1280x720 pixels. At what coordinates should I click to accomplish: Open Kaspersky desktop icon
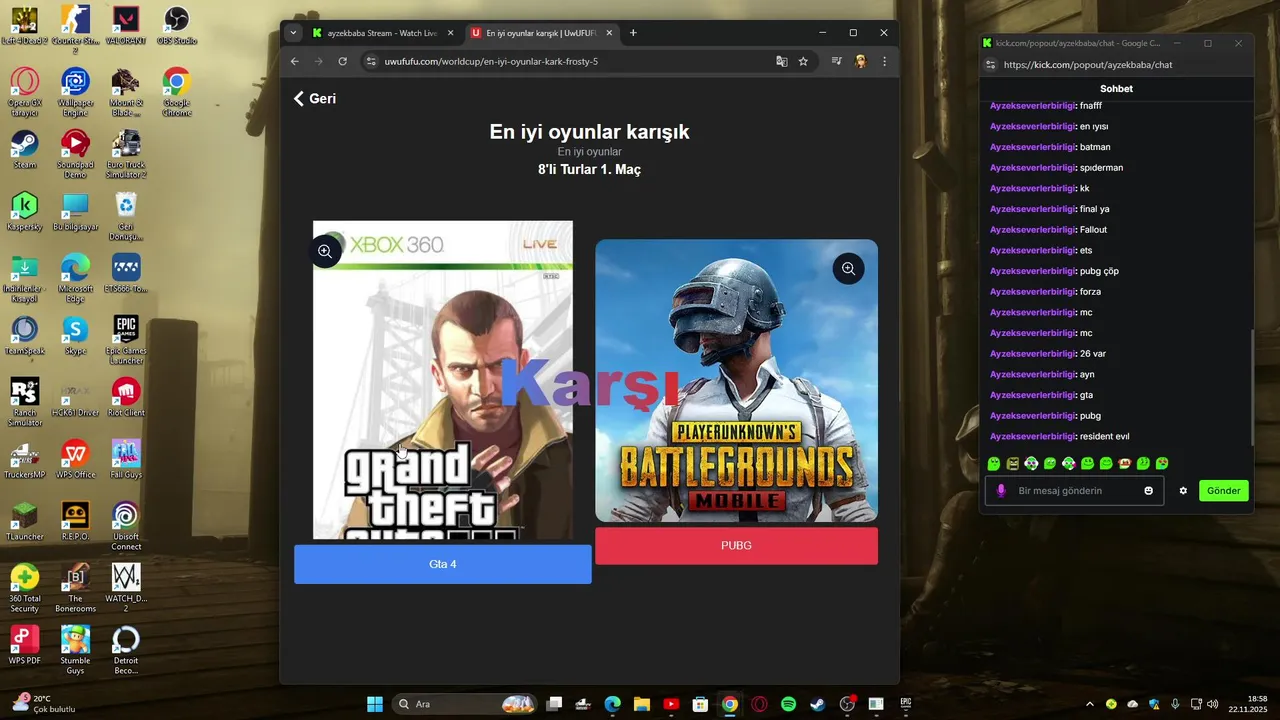pos(25,213)
